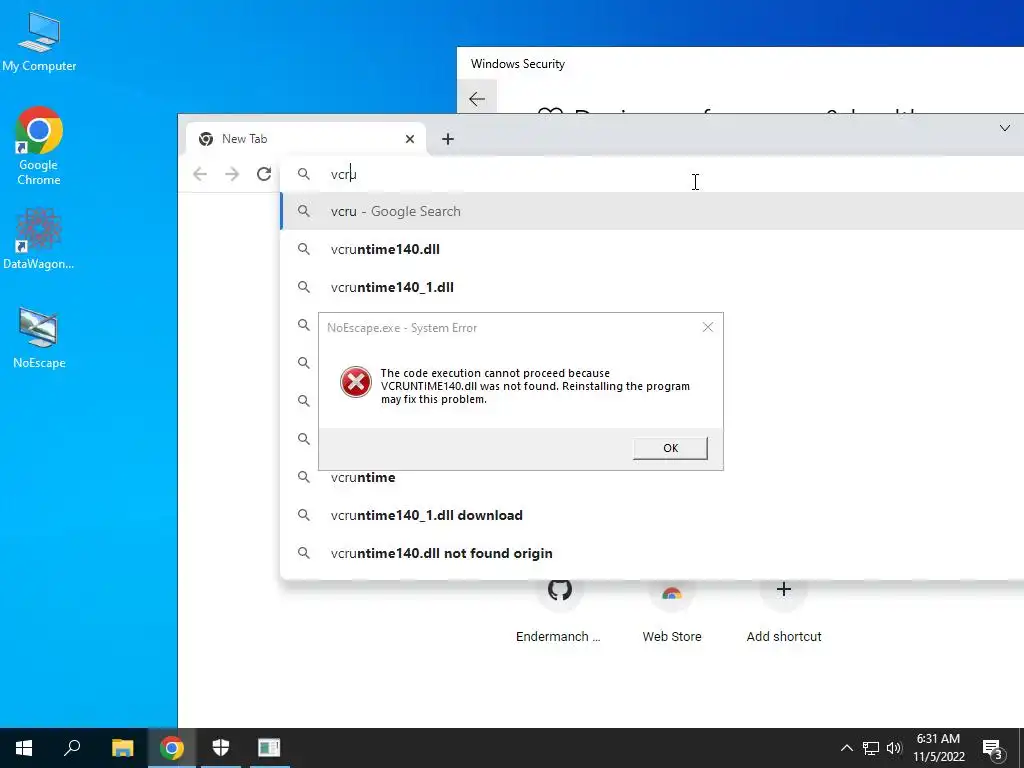Image resolution: width=1024 pixels, height=768 pixels.
Task: Open the Windows Start menu
Action: [x=24, y=748]
